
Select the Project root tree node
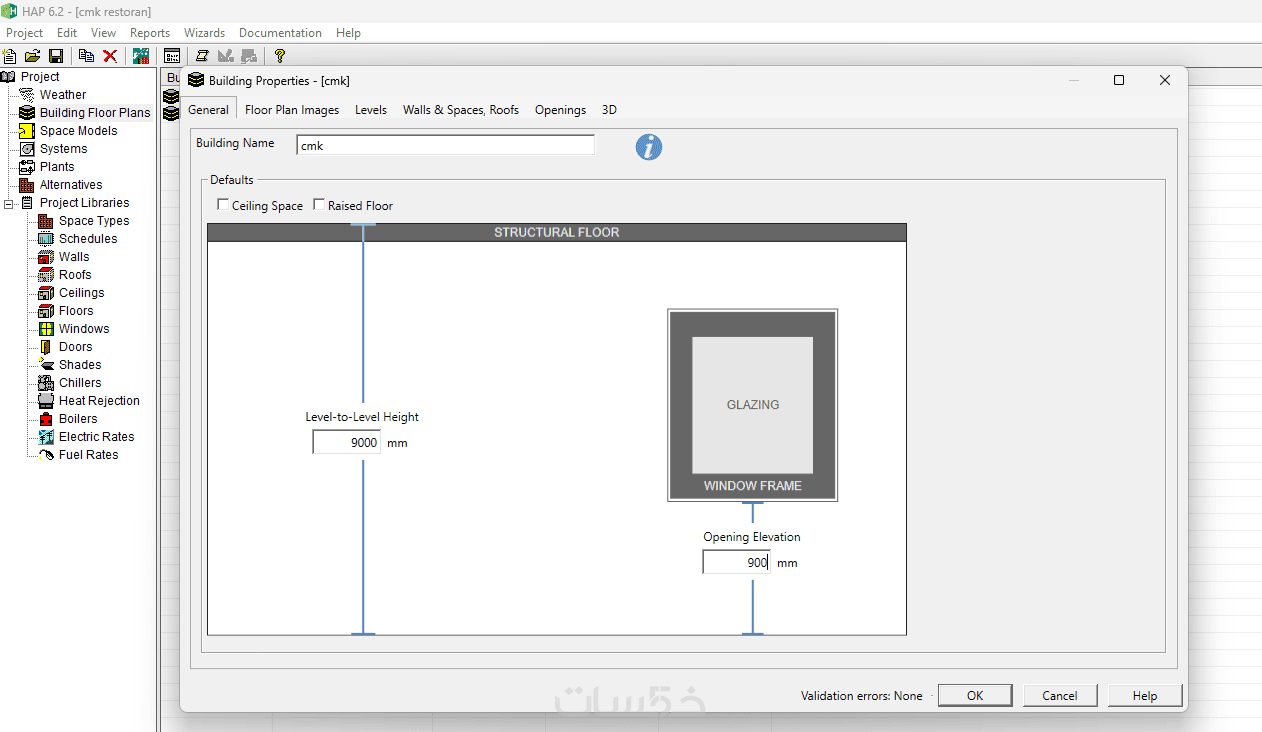click(40, 77)
